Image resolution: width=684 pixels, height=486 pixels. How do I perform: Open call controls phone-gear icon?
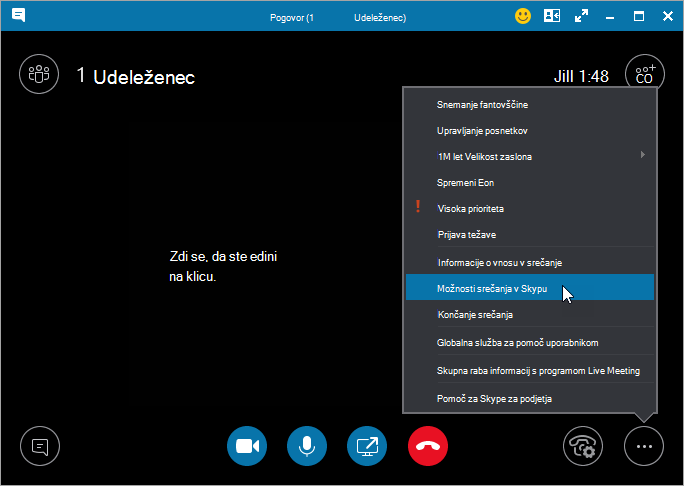(583, 446)
